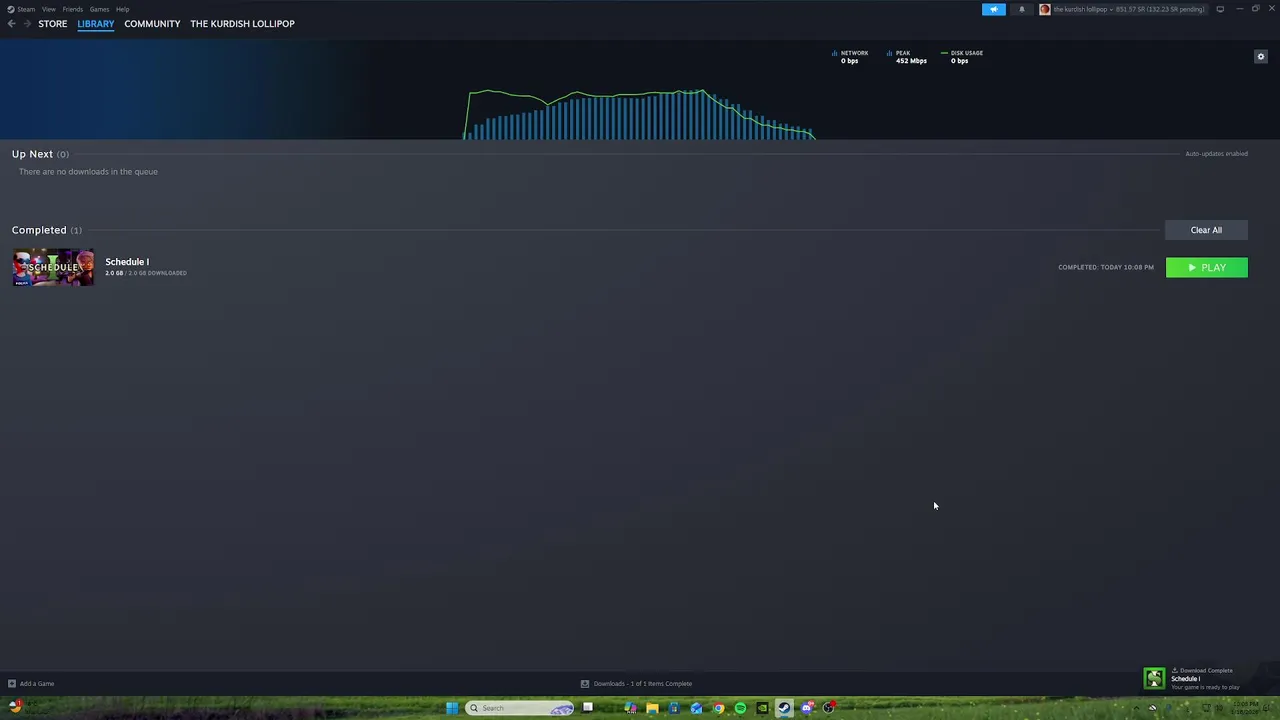Viewport: 1280px width, 720px height.
Task: Click the Steam logo in the menu bar
Action: (11, 9)
